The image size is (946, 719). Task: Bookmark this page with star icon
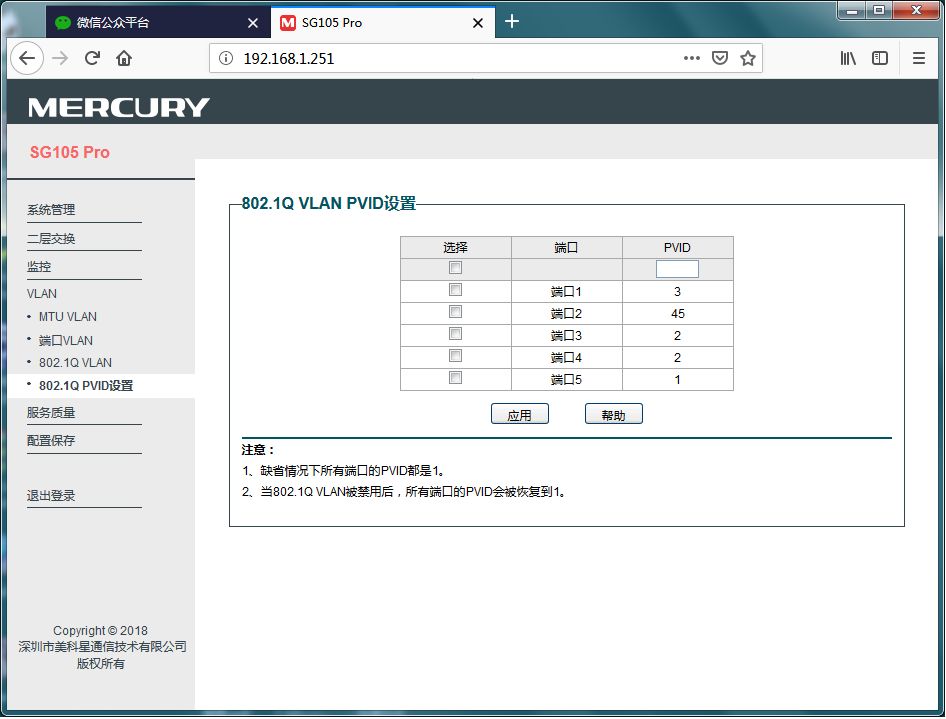(x=748, y=59)
